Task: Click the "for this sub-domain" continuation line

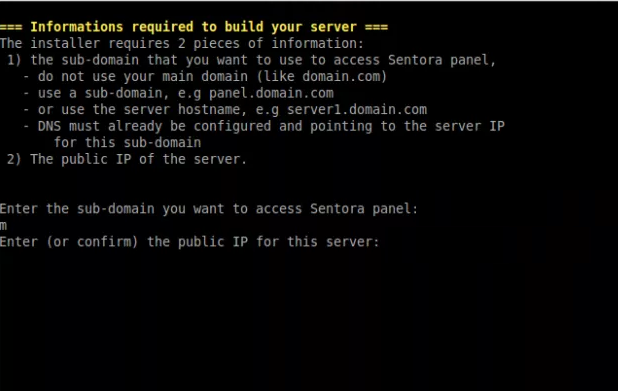Action: coord(127,142)
